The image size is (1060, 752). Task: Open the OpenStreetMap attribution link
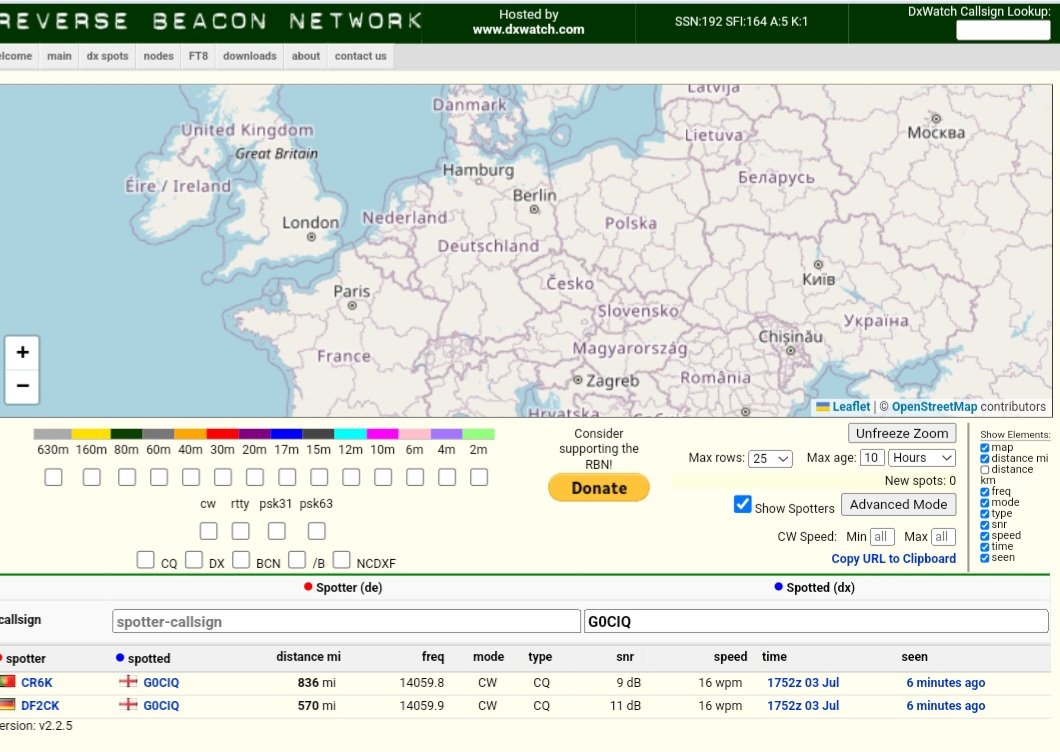[x=934, y=406]
